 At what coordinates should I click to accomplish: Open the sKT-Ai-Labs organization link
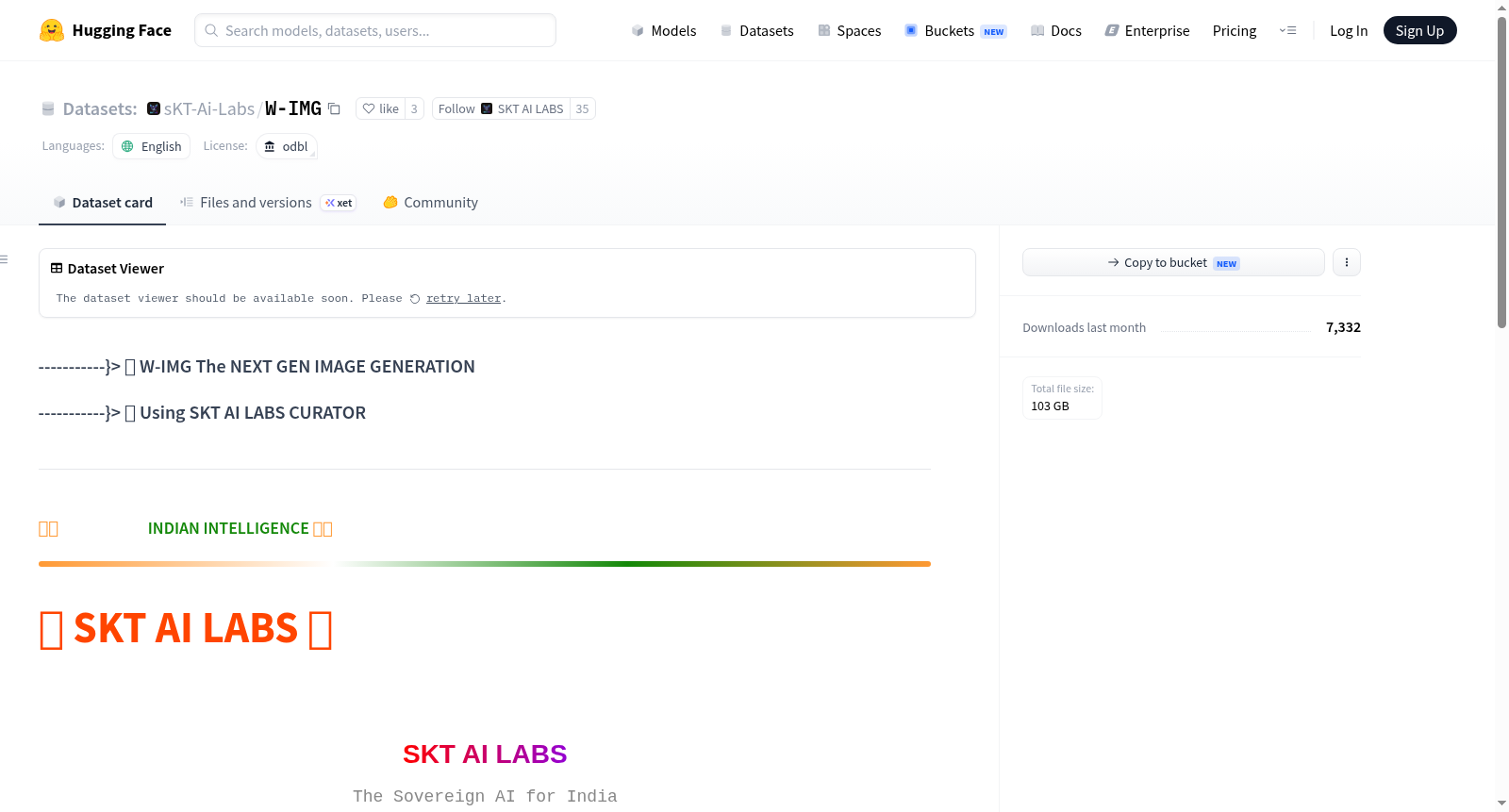[209, 108]
